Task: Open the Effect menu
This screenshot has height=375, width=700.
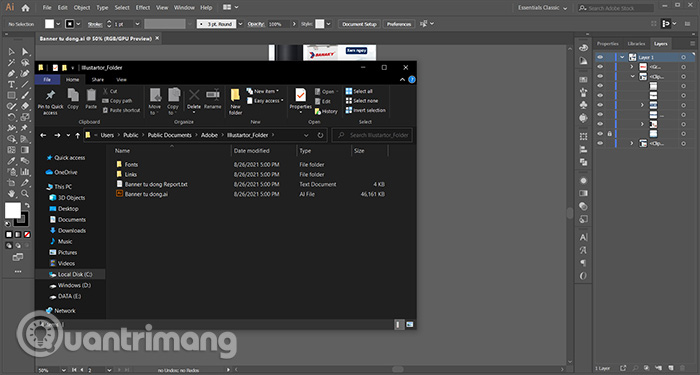Action: coord(143,8)
